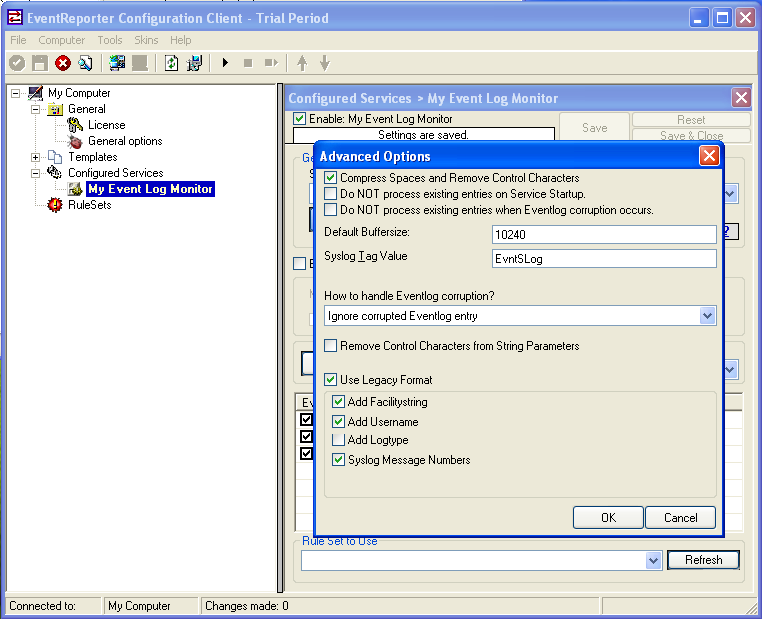Open the Computer menu
Screen dimensions: 762x619
tap(61, 40)
